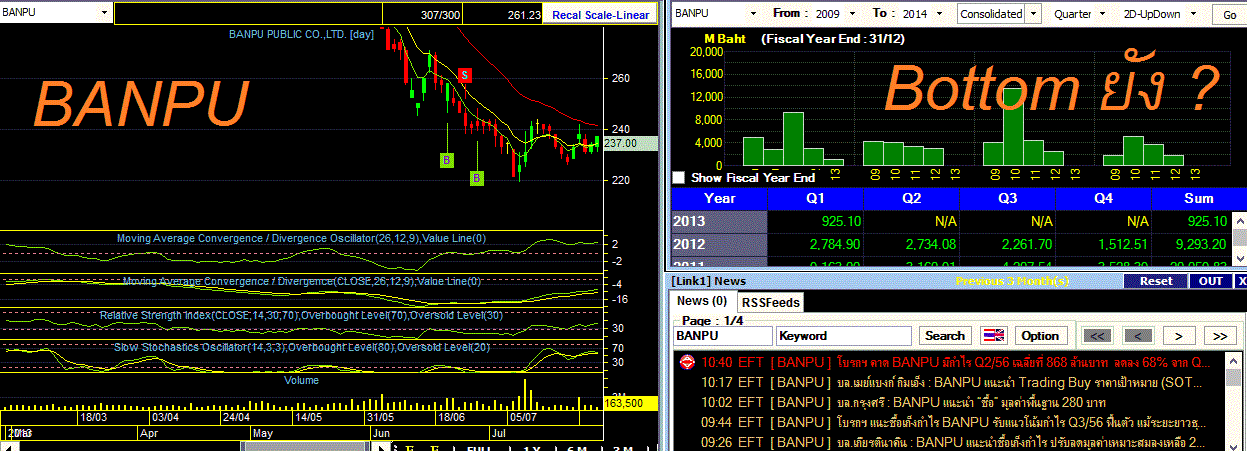Click the red S sell signal marker on chart
The height and width of the screenshot is (451, 1247).
tap(466, 75)
